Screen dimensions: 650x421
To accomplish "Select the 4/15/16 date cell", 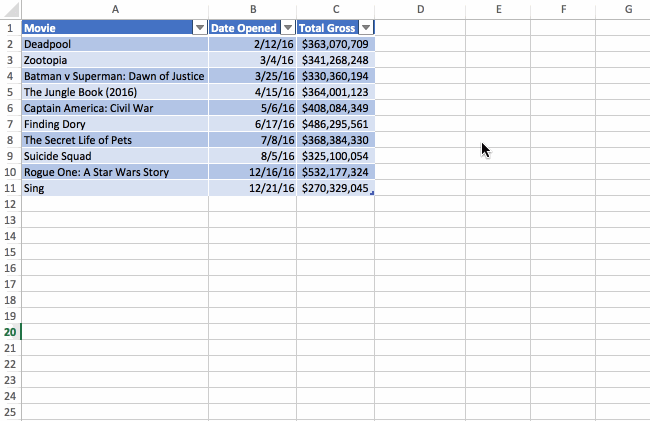I will (x=252, y=92).
